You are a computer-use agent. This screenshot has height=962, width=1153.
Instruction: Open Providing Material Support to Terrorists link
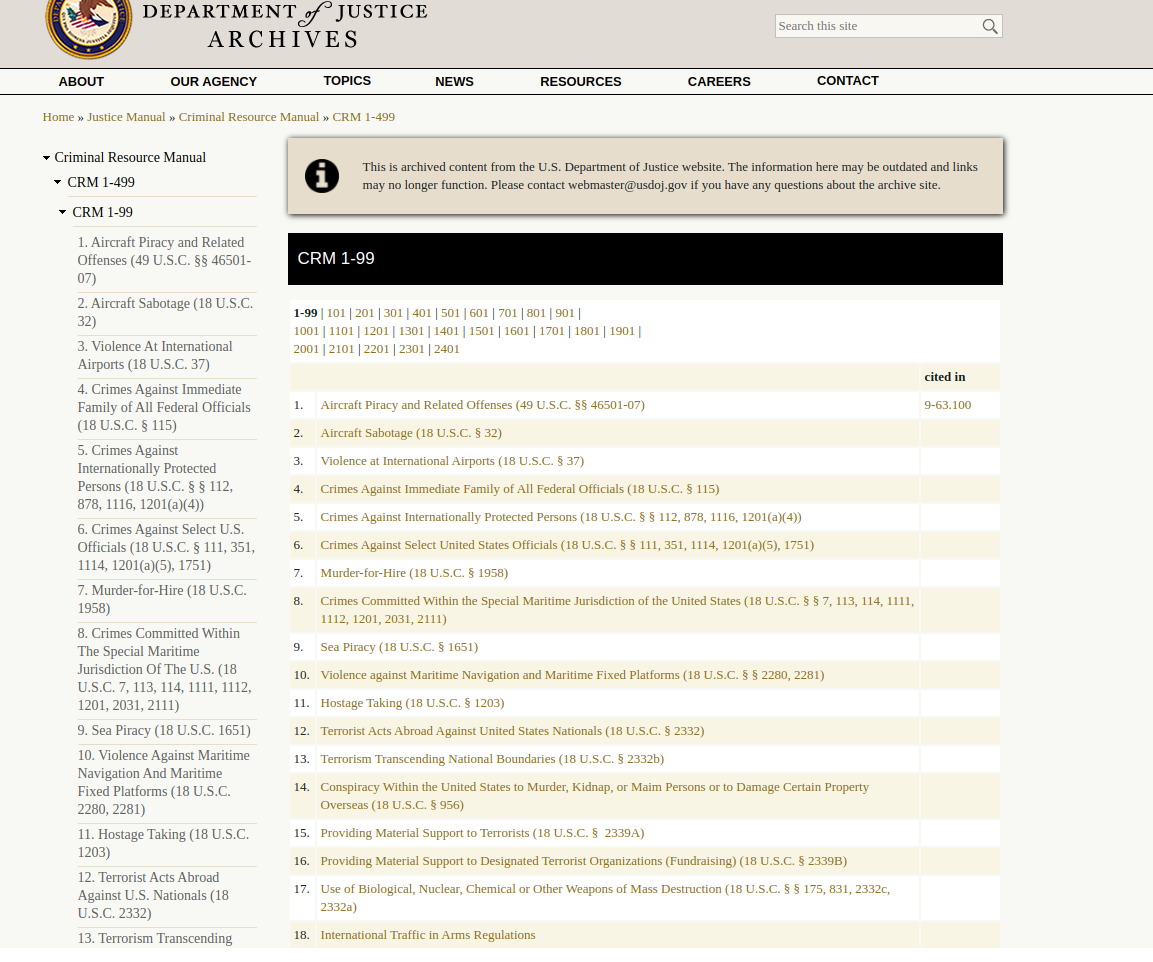coord(482,833)
